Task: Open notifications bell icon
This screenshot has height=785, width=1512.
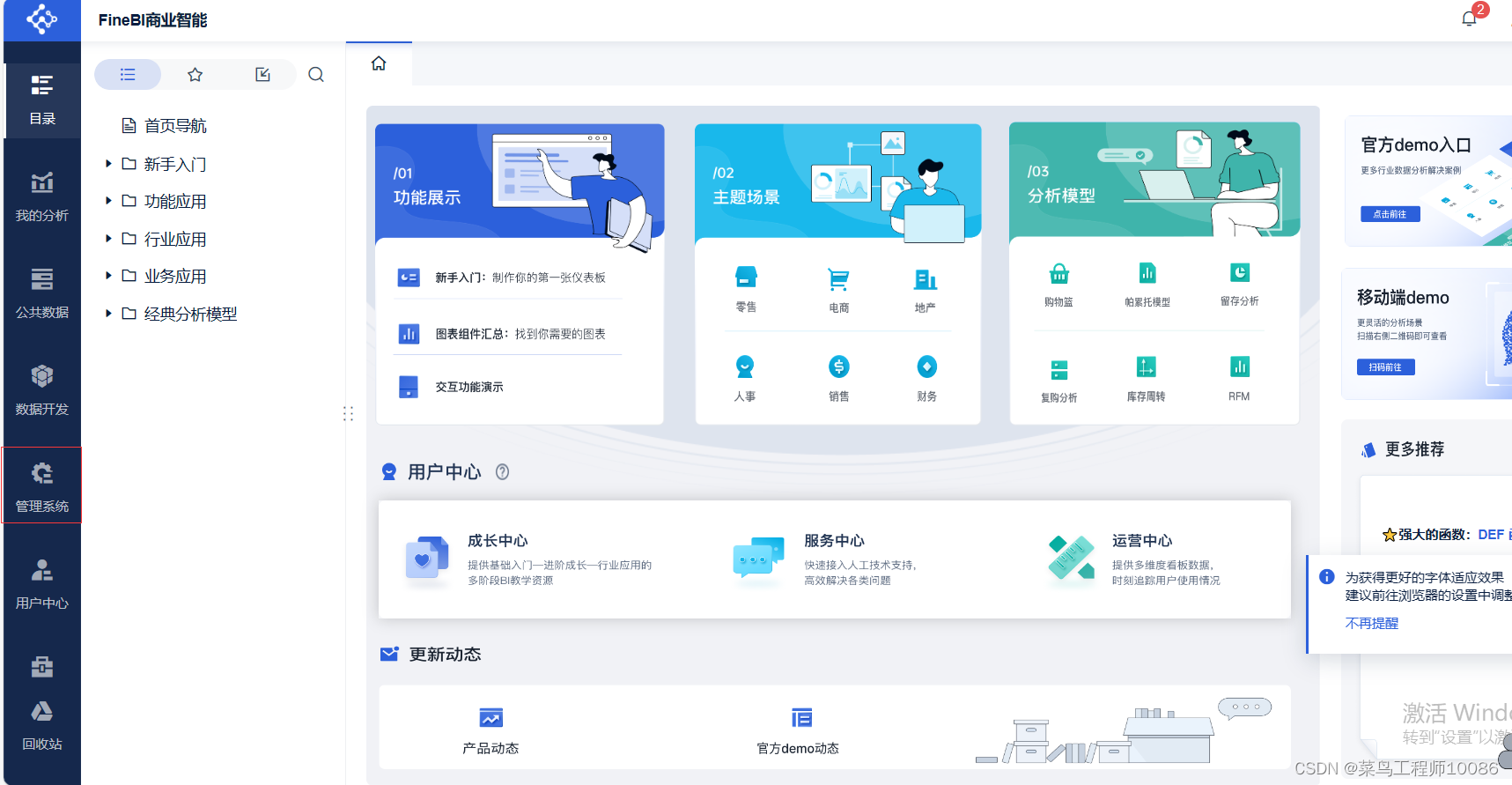Action: coord(1468,19)
